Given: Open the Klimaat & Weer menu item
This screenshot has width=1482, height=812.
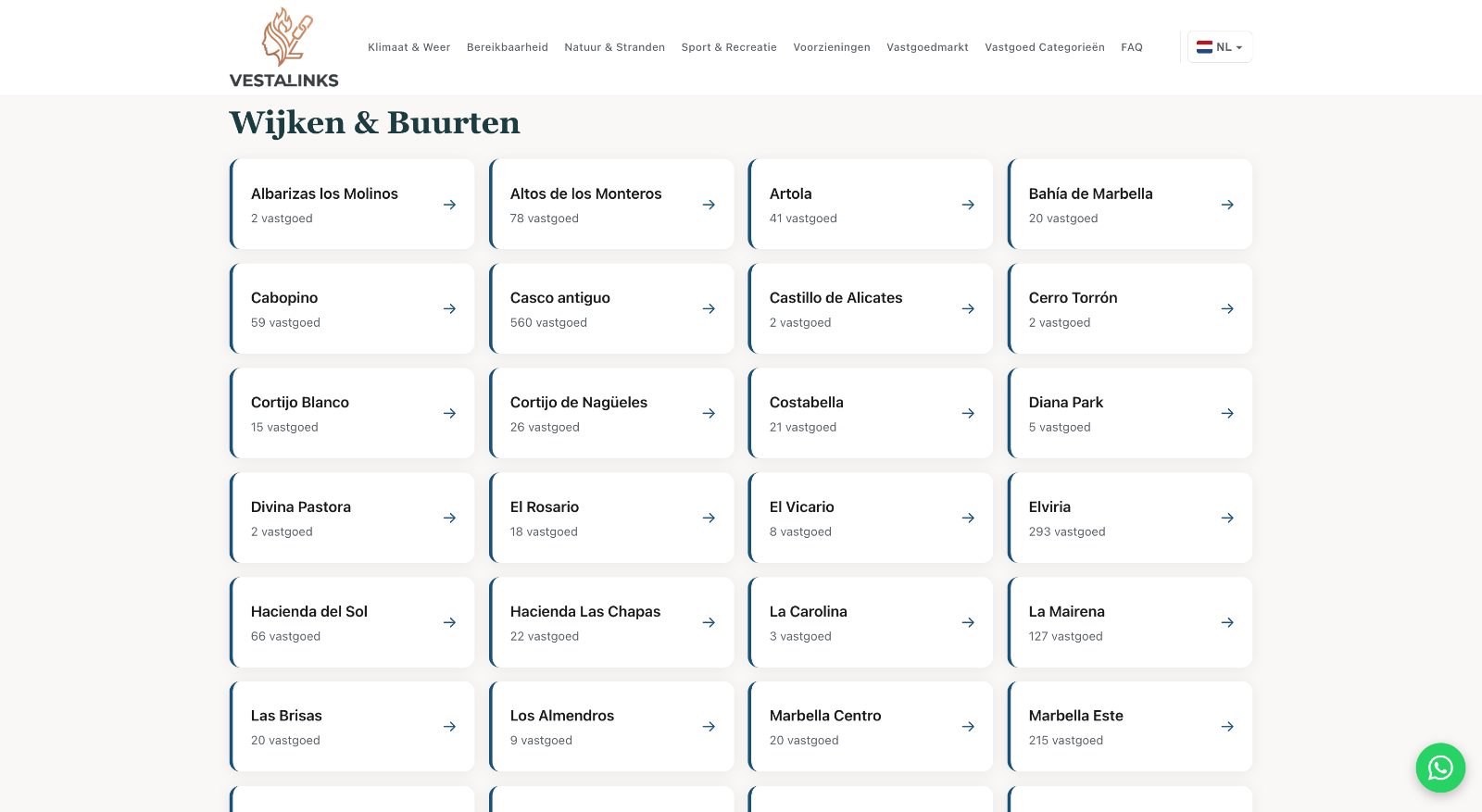Looking at the screenshot, I should click(x=409, y=47).
